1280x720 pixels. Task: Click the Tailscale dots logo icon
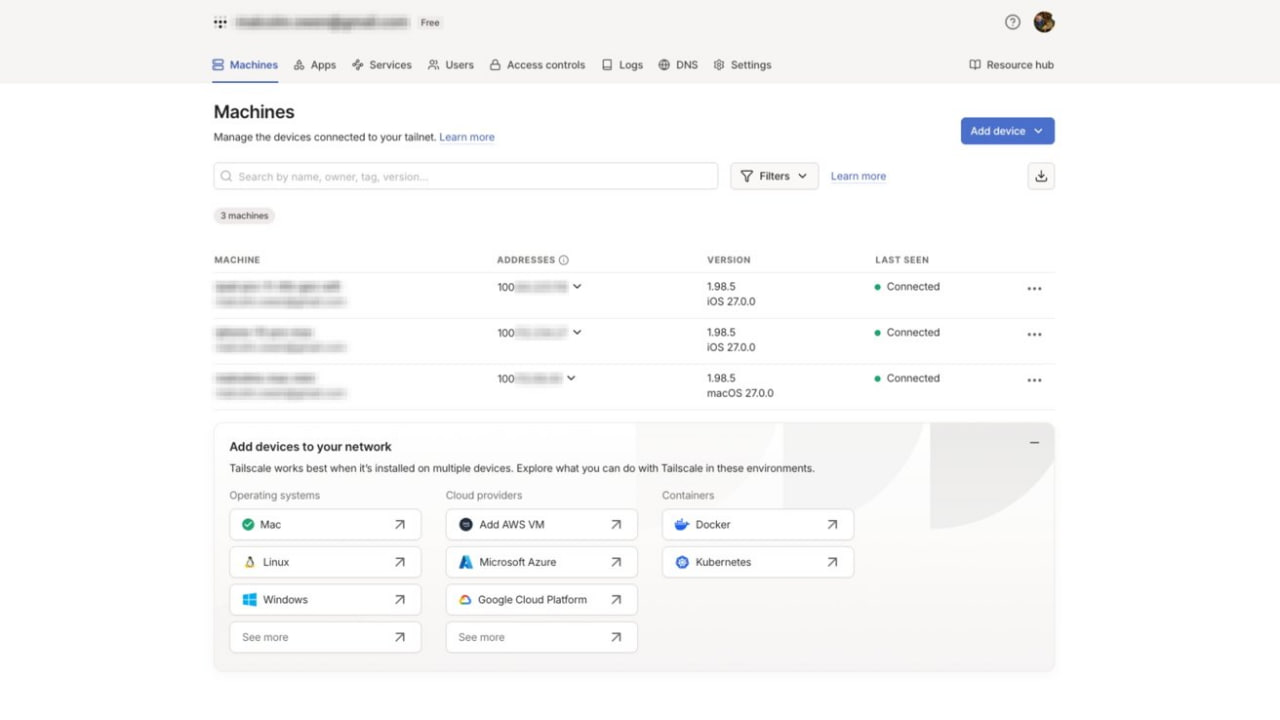pos(220,22)
